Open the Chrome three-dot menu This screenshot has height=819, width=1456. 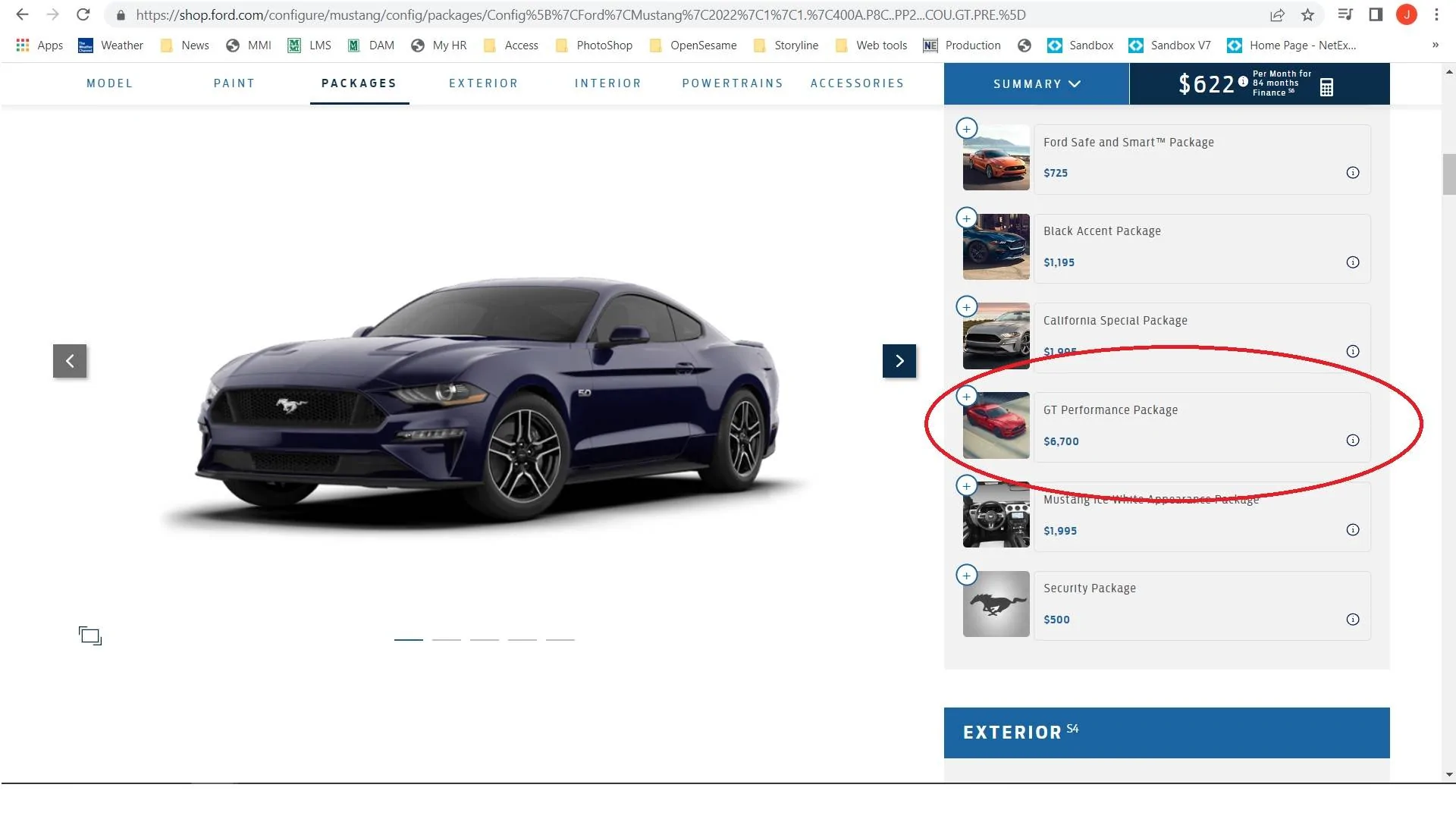point(1436,14)
